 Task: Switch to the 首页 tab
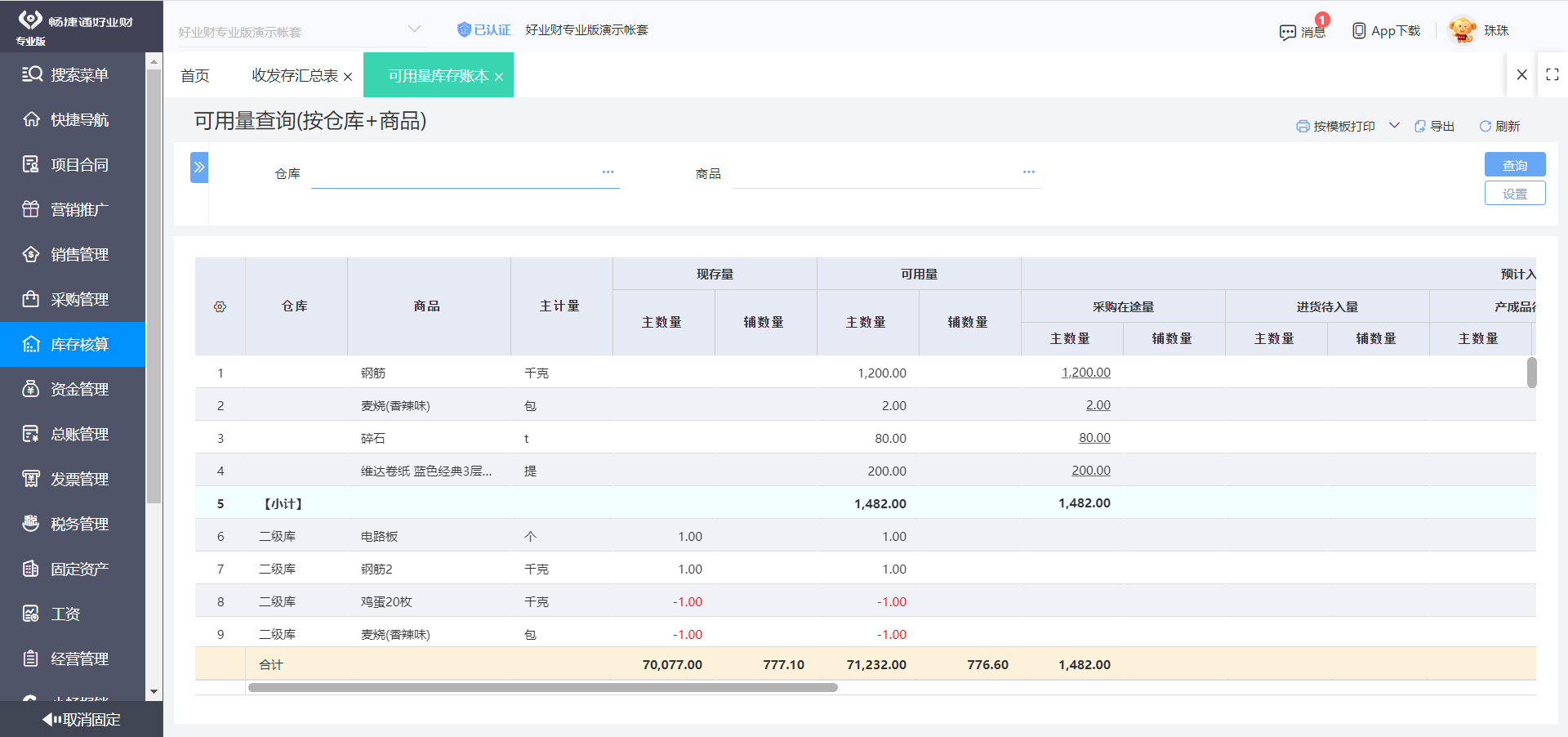(195, 75)
